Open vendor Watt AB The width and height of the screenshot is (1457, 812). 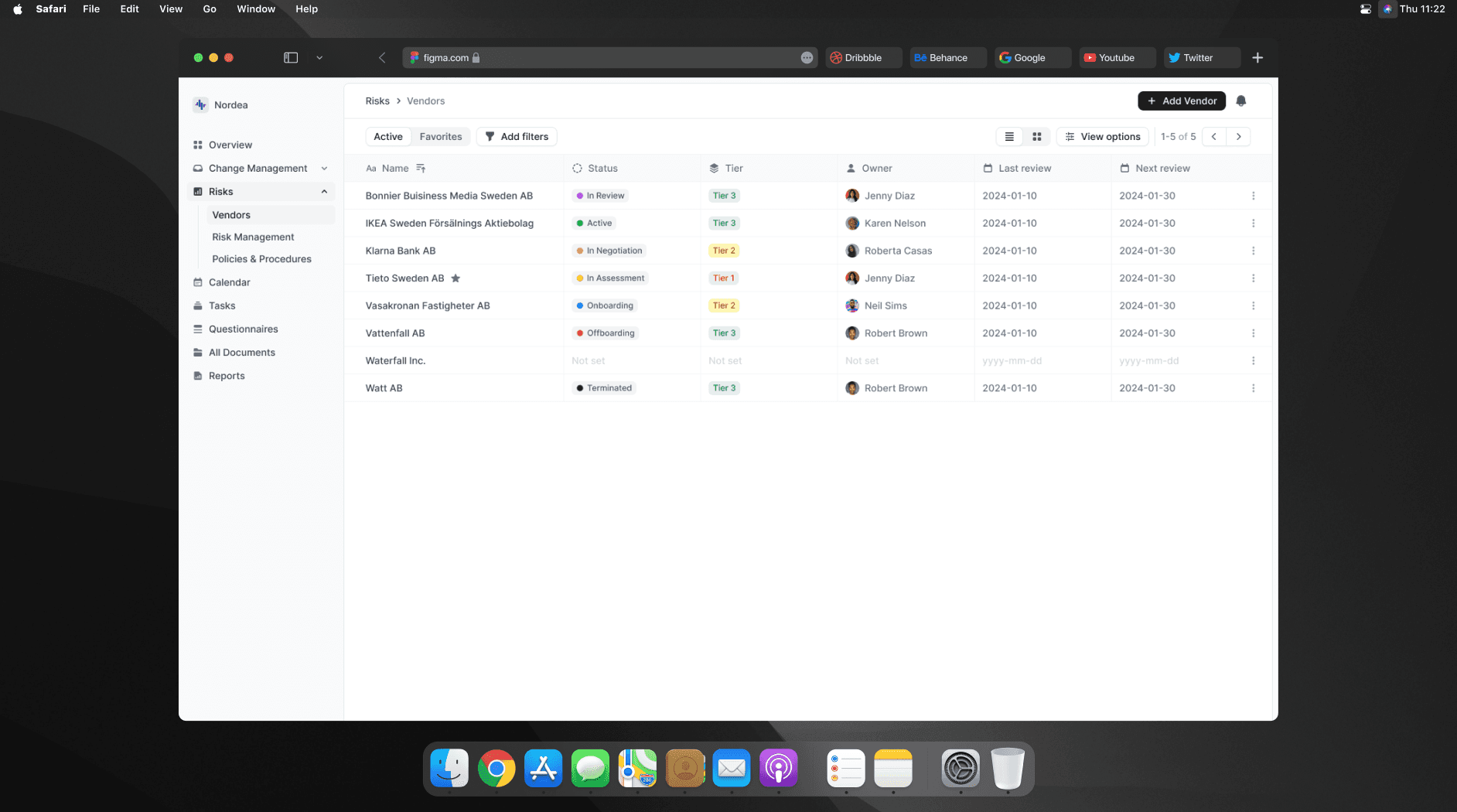pos(384,387)
